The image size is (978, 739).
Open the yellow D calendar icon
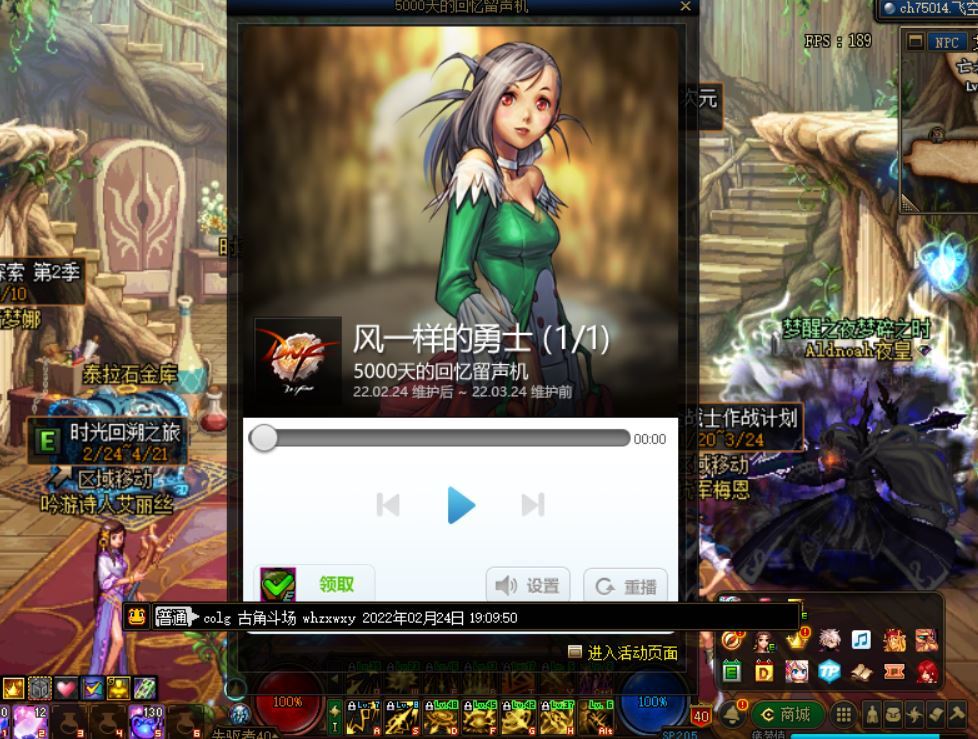pyautogui.click(x=764, y=672)
